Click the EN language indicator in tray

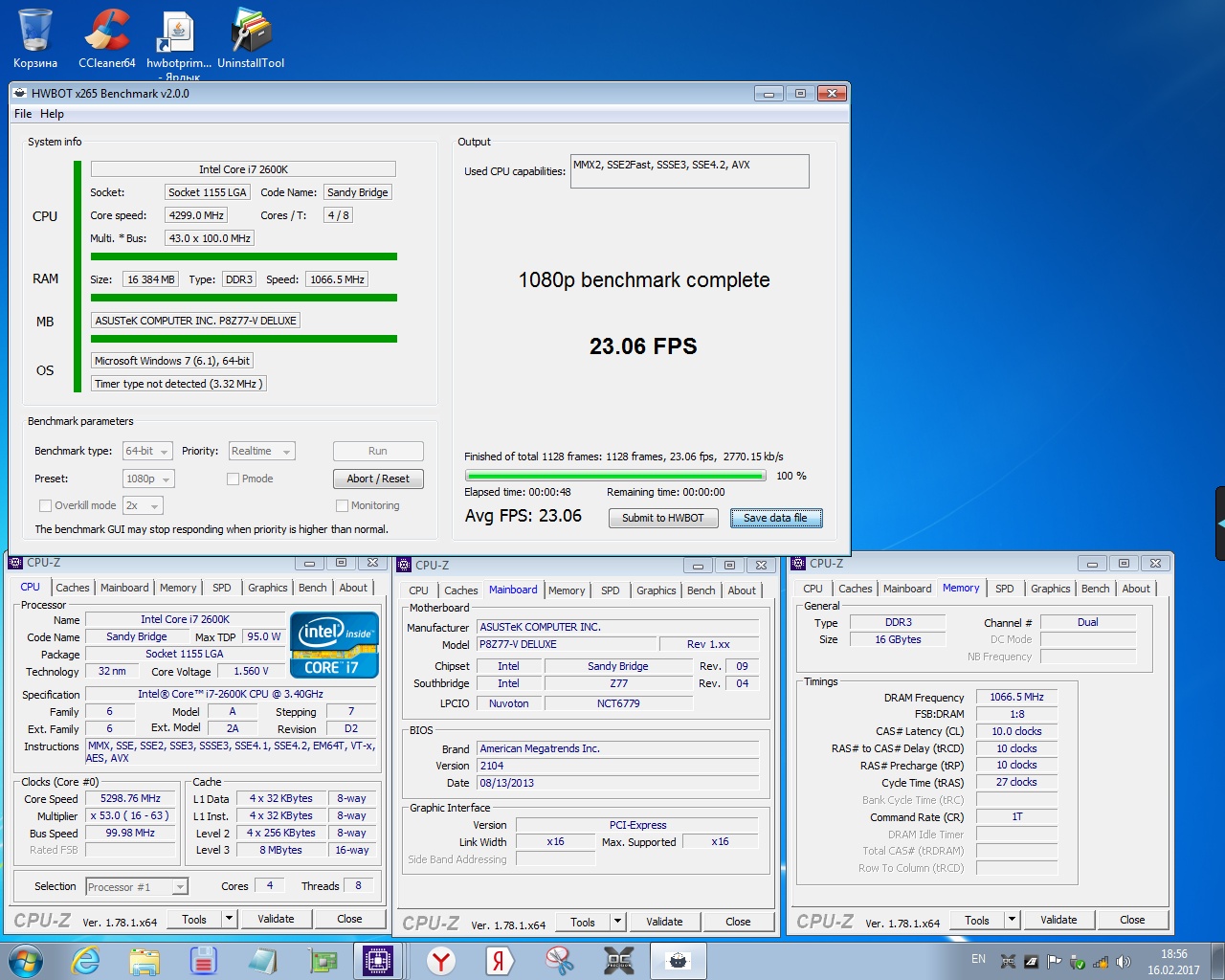pos(978,959)
